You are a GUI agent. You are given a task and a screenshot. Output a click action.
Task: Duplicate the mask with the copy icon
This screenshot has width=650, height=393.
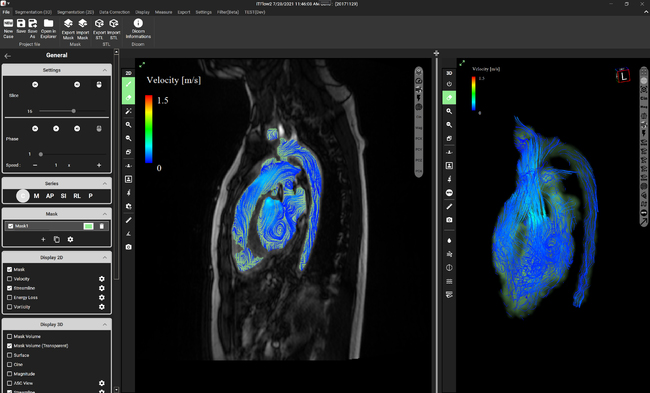(x=57, y=239)
